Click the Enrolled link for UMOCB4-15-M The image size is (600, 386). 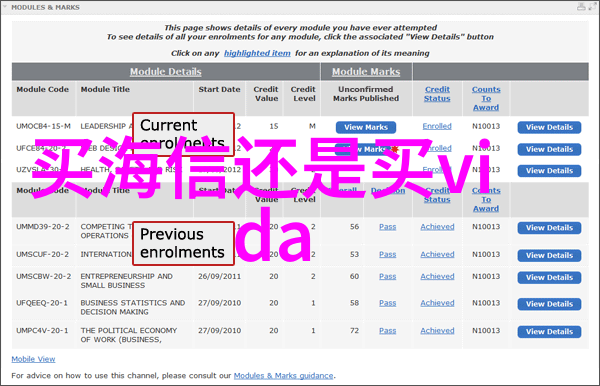[x=437, y=126]
